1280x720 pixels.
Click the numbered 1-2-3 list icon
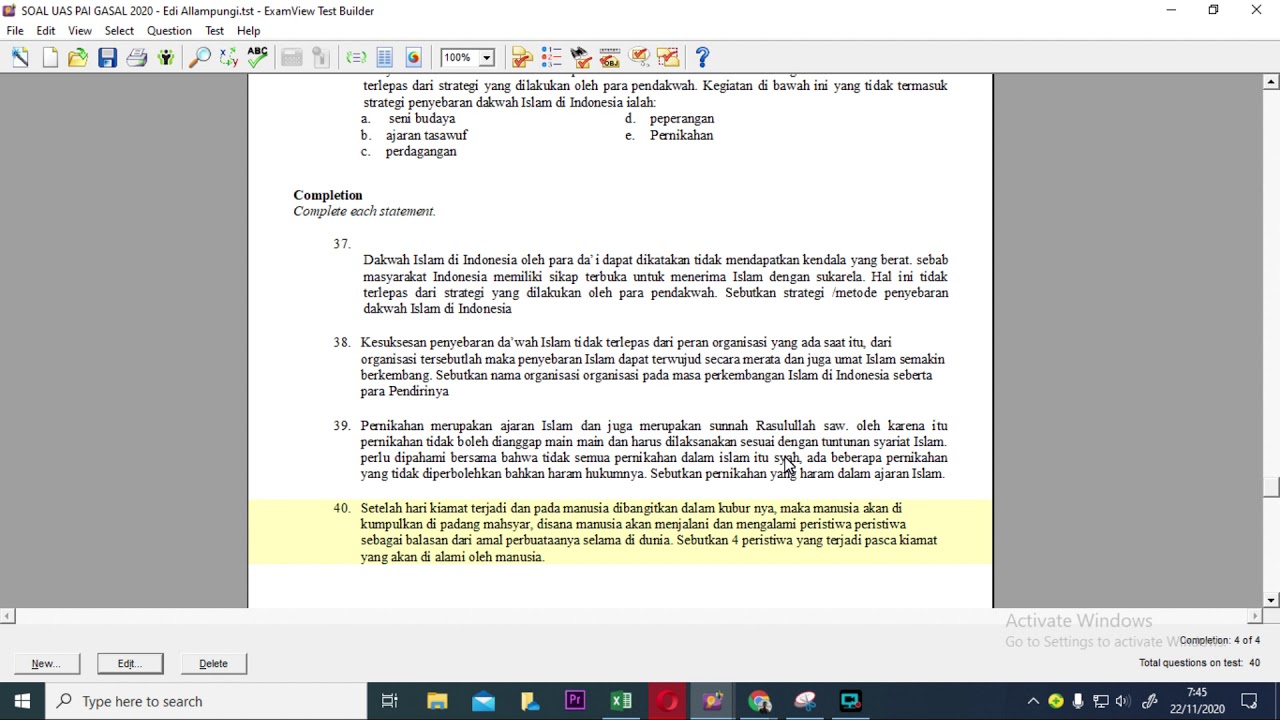[x=551, y=57]
